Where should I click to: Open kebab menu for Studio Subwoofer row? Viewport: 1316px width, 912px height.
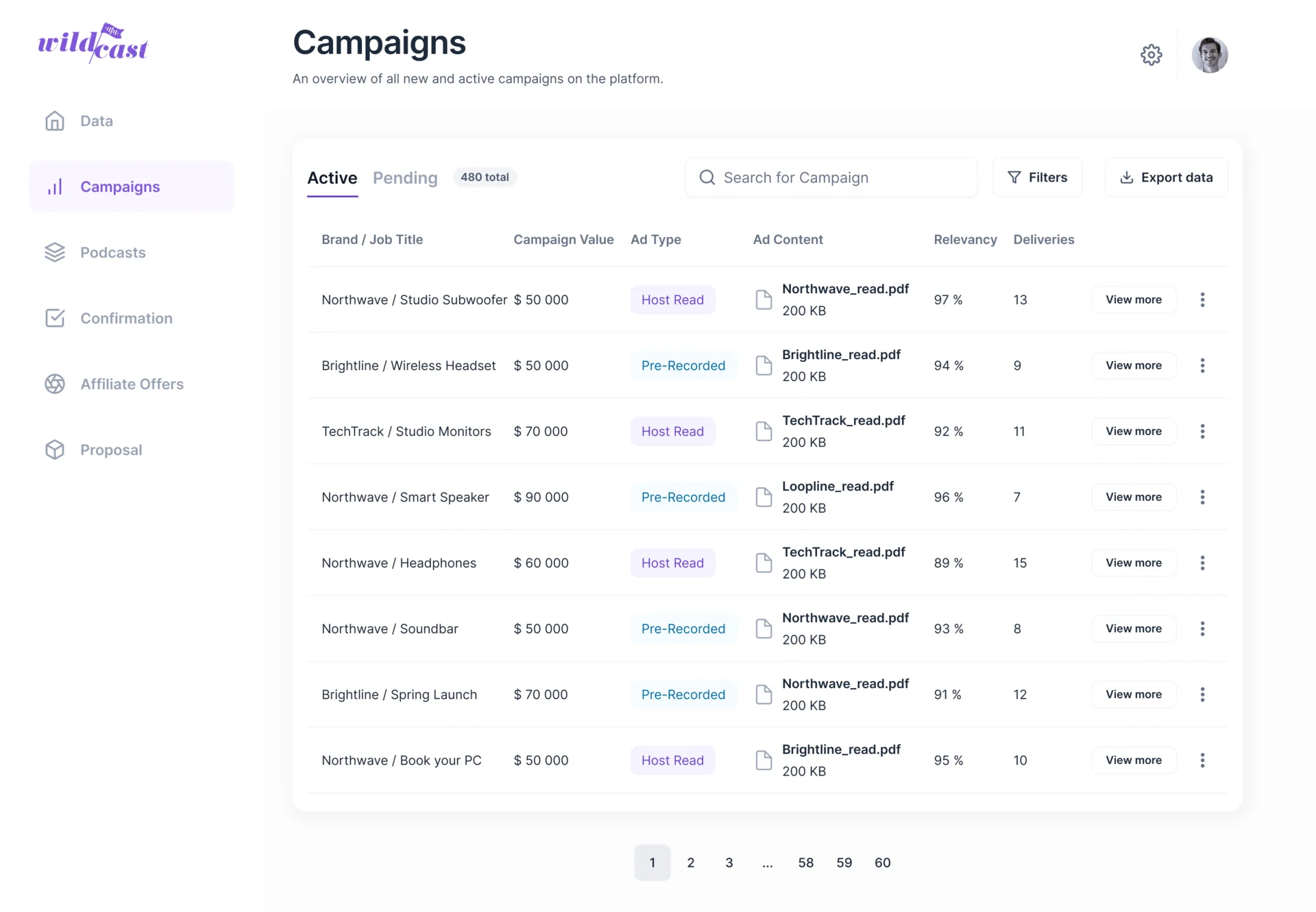pos(1202,299)
